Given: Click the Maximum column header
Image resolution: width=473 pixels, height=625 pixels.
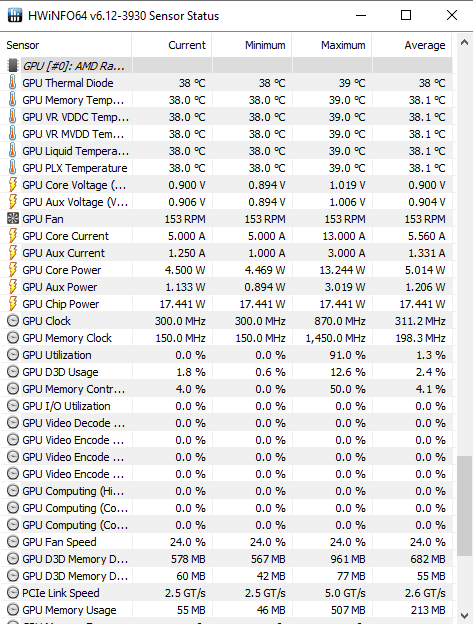Looking at the screenshot, I should click(x=332, y=45).
